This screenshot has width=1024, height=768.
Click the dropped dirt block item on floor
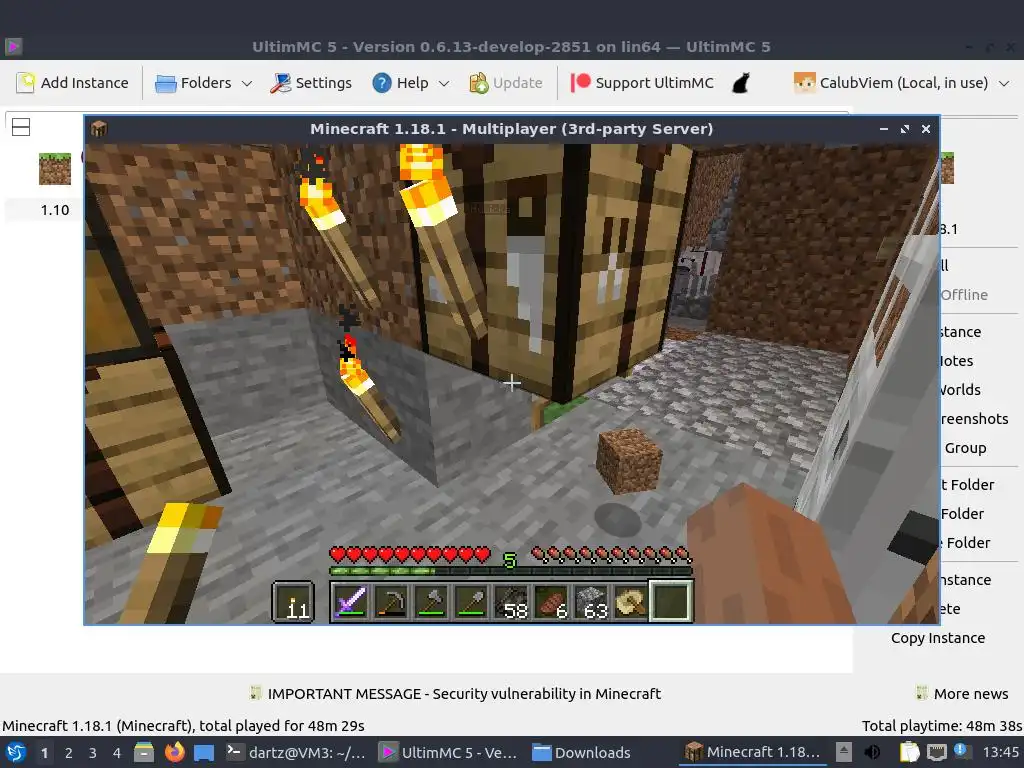628,460
